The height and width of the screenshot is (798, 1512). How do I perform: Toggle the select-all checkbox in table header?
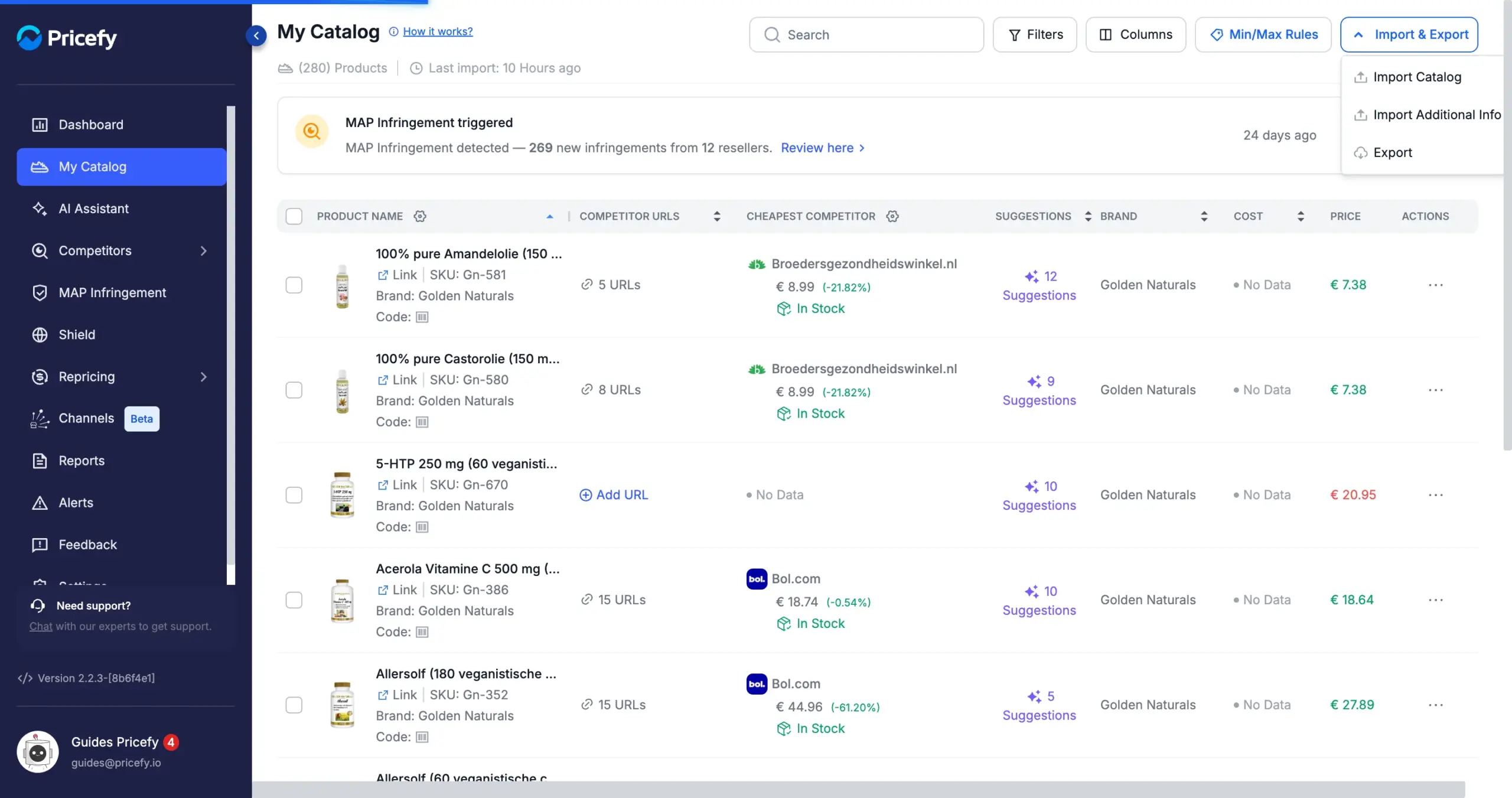pyautogui.click(x=294, y=216)
